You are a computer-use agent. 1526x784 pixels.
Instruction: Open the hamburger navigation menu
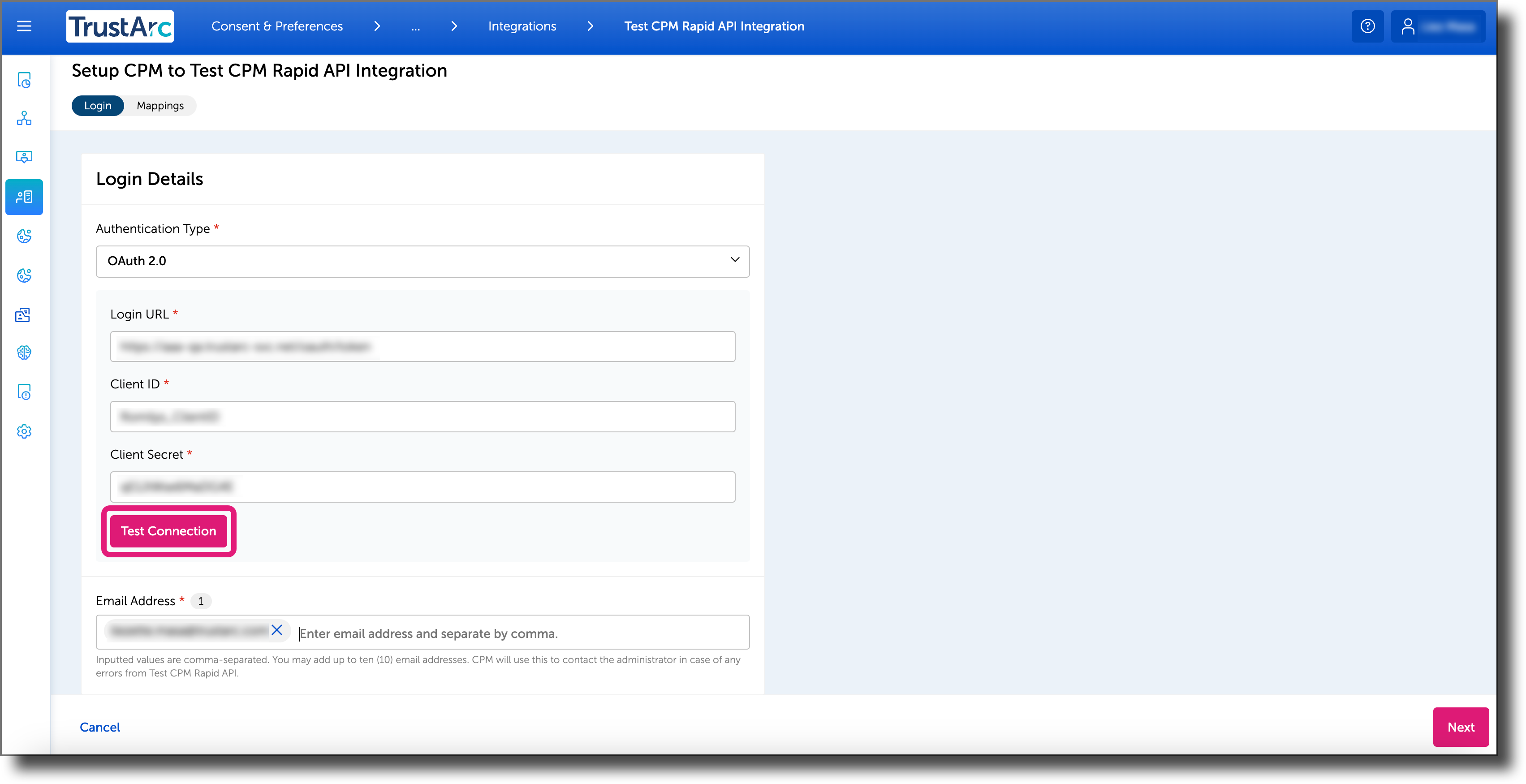click(x=24, y=26)
